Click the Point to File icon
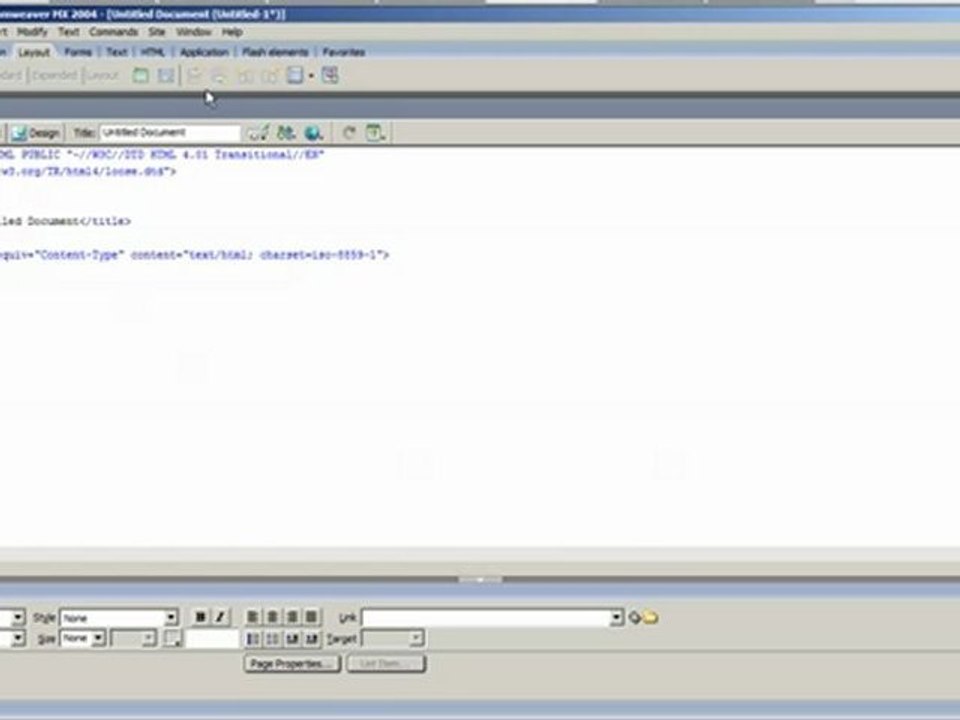The height and width of the screenshot is (720, 960). point(634,617)
